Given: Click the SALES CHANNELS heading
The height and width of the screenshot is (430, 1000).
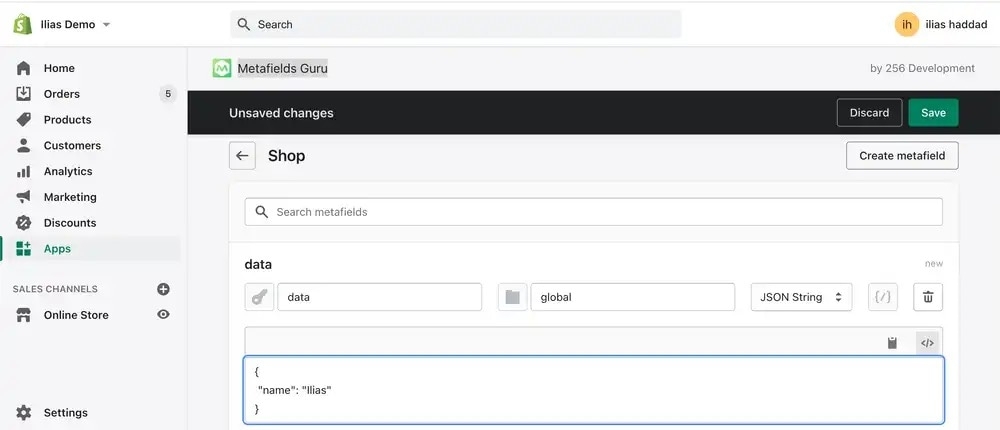Looking at the screenshot, I should click(x=55, y=289).
